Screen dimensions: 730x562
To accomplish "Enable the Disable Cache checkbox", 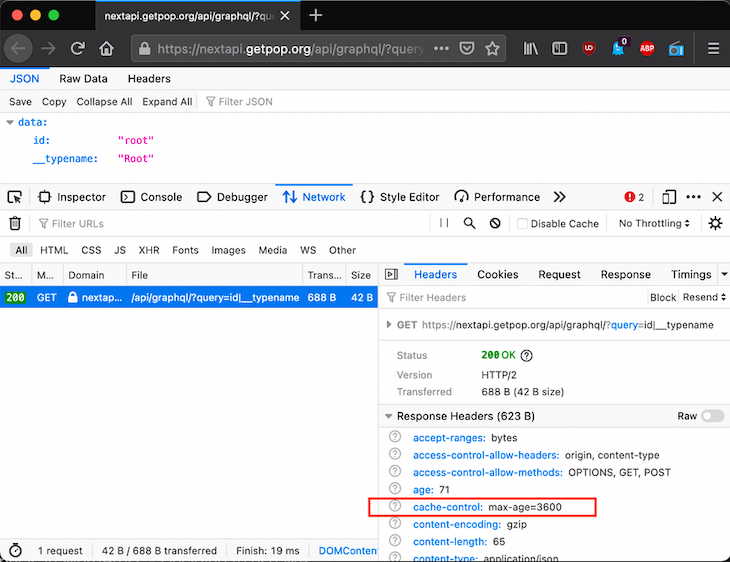I will 522,223.
